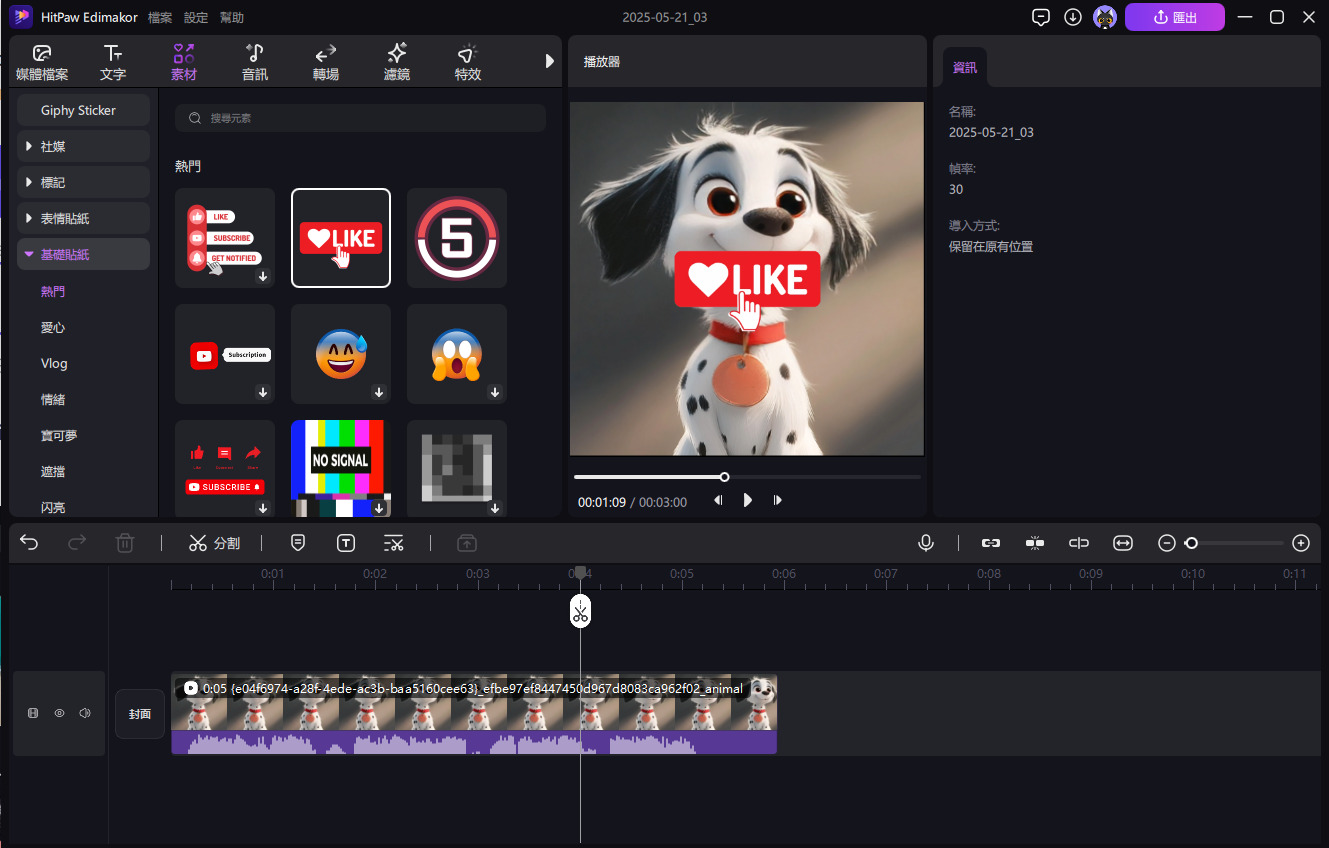
Task: Click the 分割 split button
Action: click(x=214, y=543)
